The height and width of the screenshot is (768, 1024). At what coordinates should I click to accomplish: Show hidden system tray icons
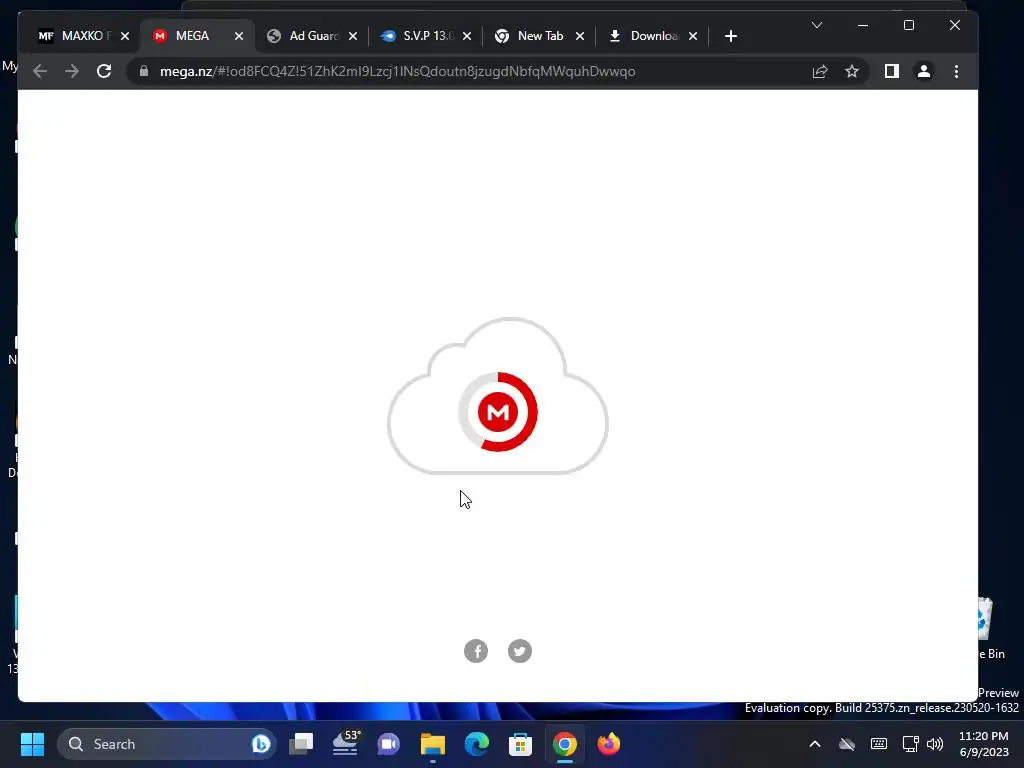coord(815,744)
